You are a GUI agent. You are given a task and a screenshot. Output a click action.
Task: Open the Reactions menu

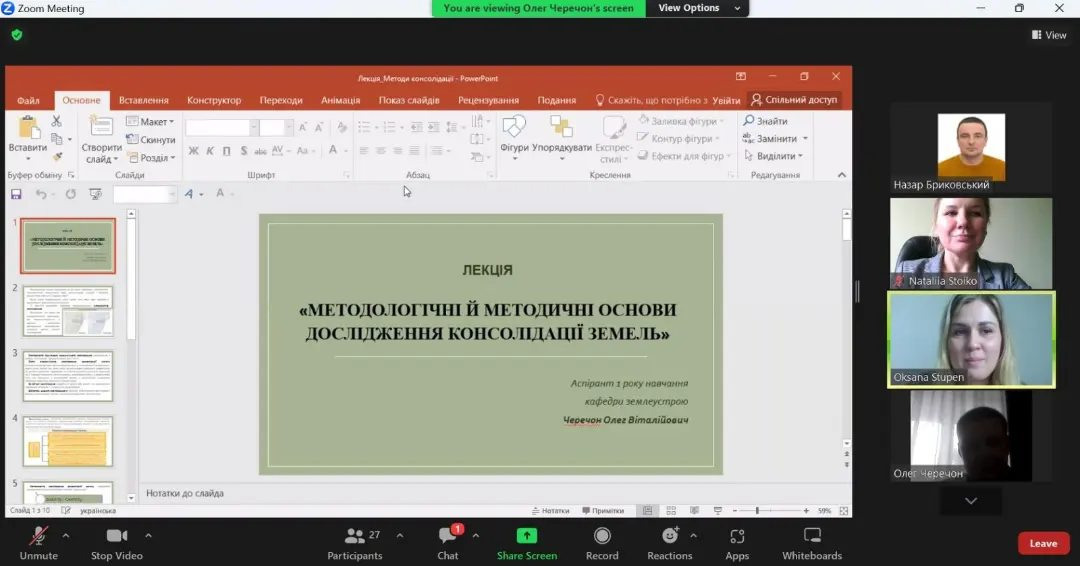tap(669, 543)
